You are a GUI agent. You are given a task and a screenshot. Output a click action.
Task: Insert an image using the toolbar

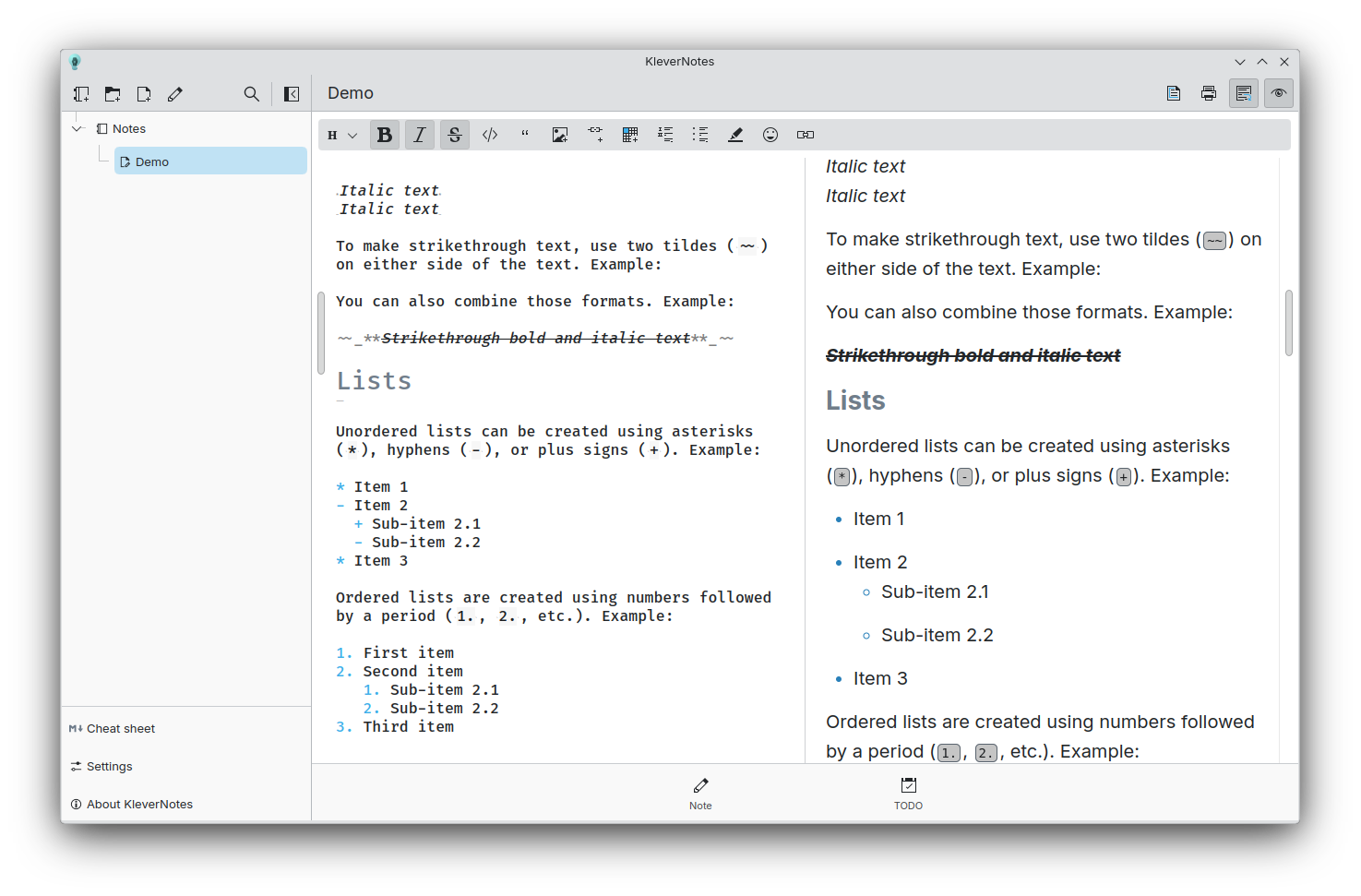tap(560, 134)
